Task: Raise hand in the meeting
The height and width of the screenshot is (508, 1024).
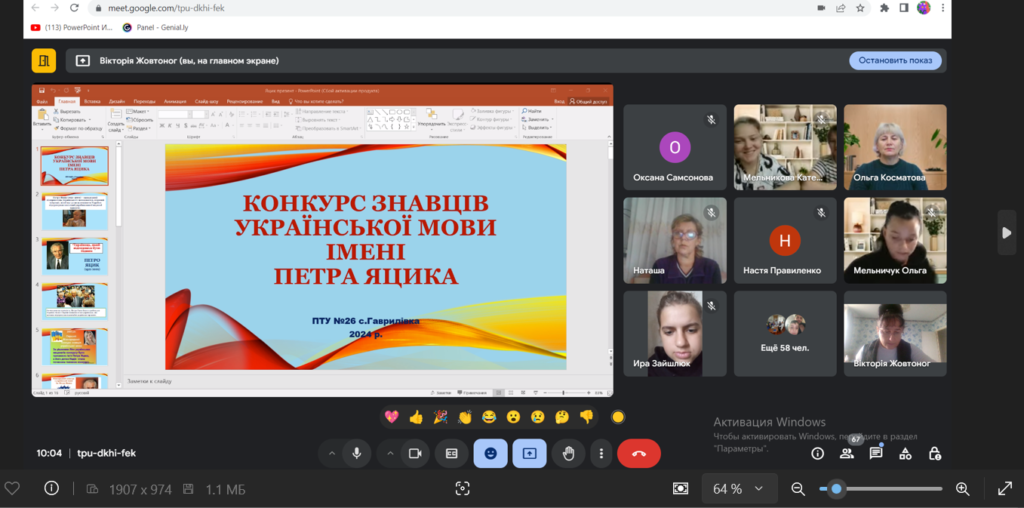Action: click(x=568, y=453)
